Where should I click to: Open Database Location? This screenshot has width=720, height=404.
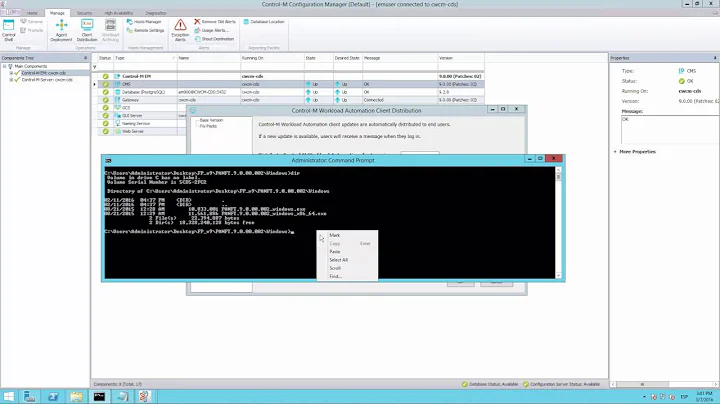pyautogui.click(x=264, y=22)
